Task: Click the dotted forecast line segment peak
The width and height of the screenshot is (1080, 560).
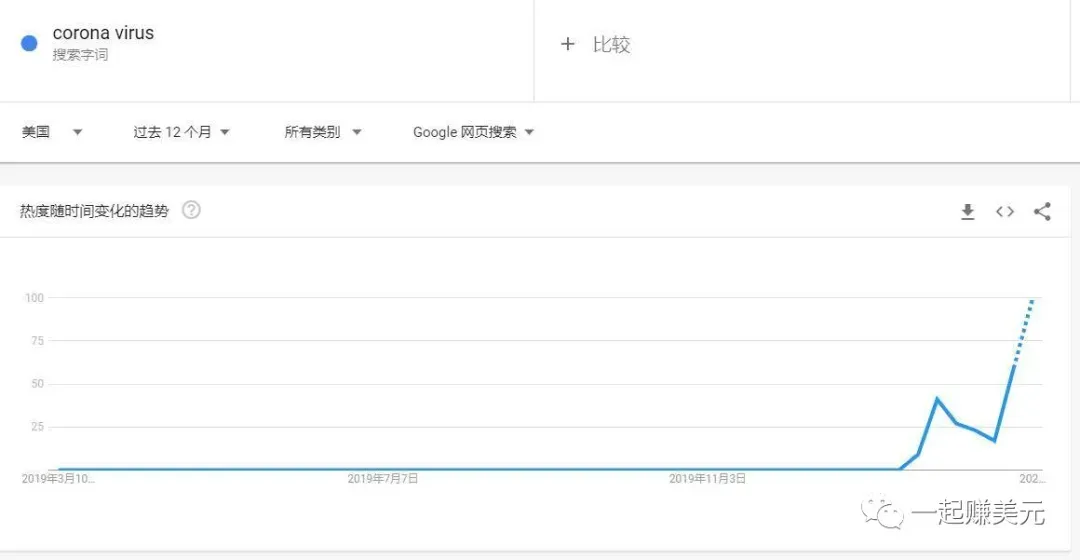Action: [x=1032, y=301]
